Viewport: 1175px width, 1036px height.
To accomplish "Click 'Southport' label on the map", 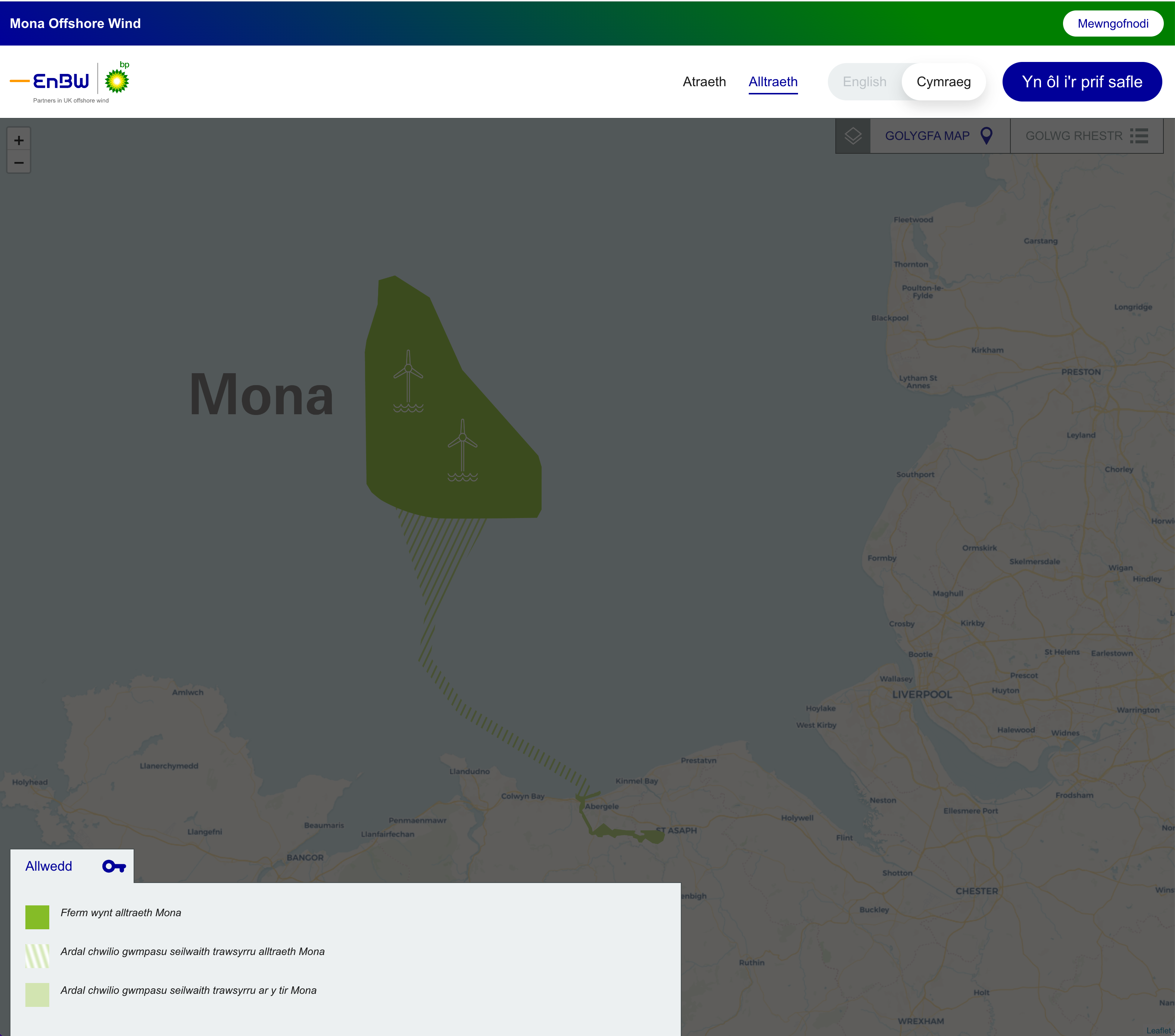I will point(915,474).
